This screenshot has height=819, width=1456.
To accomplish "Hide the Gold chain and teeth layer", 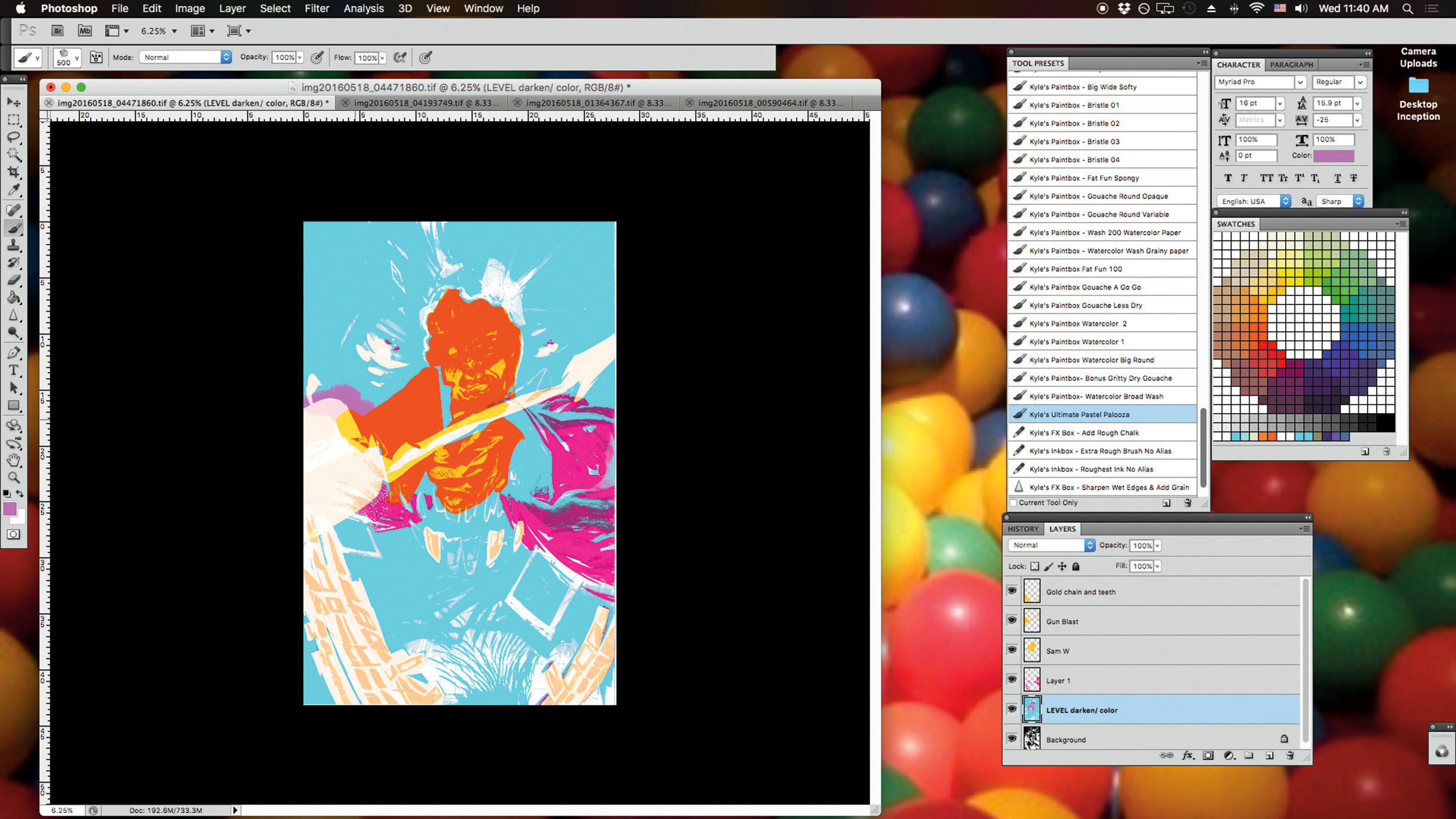I will [1012, 591].
